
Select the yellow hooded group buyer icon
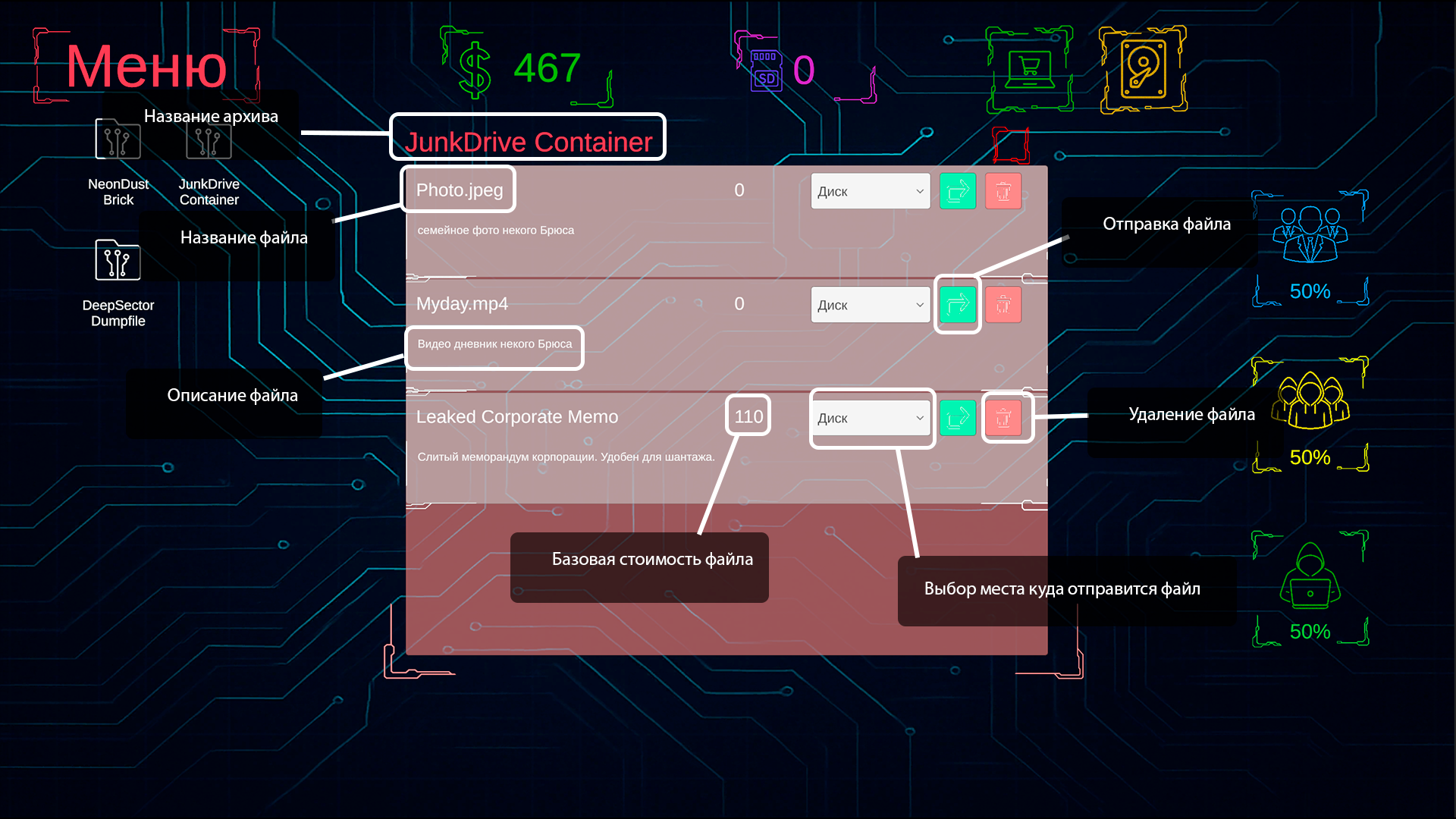pos(1310,400)
